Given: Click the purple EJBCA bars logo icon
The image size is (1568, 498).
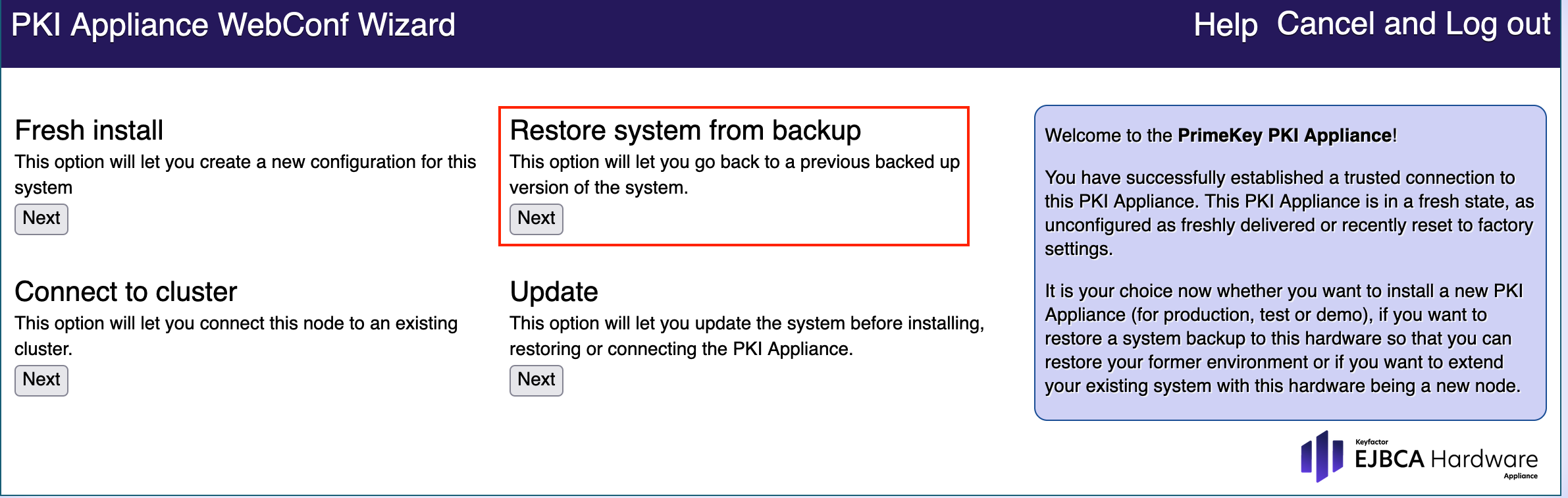Looking at the screenshot, I should 1322,456.
